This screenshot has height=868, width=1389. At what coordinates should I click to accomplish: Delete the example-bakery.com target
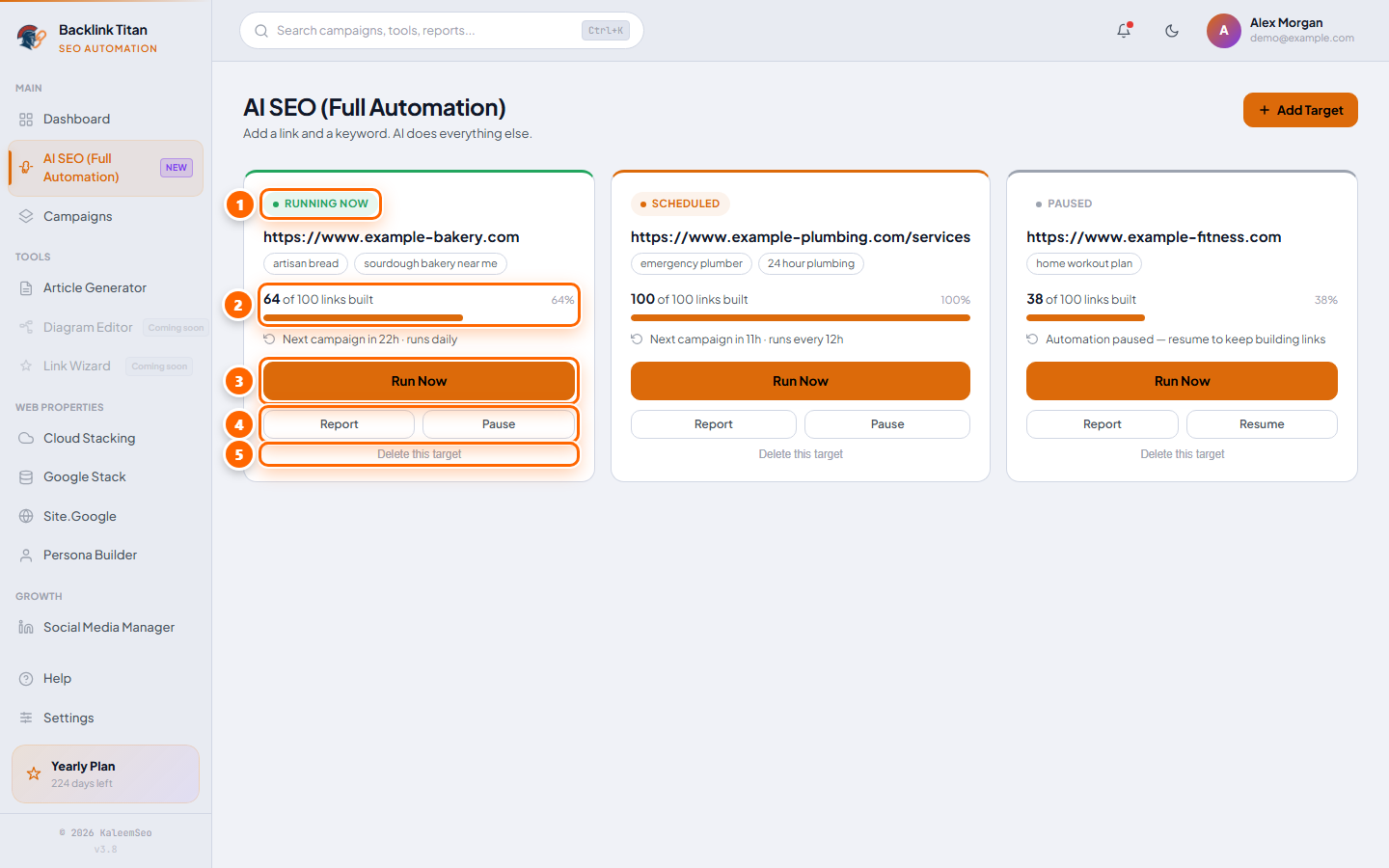419,454
